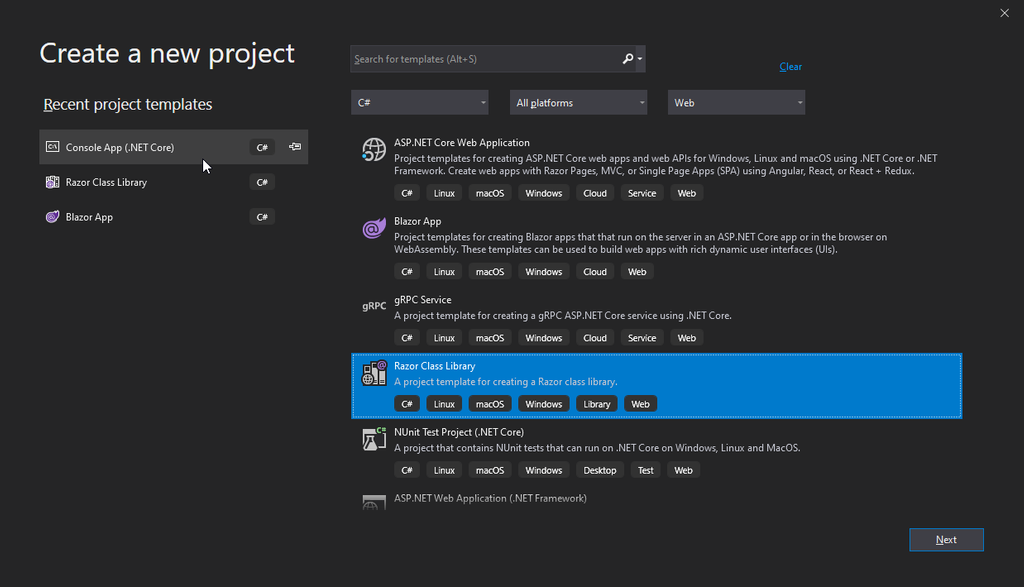Click the Web tag under Blazor App template
This screenshot has height=587, width=1024.
[637, 272]
